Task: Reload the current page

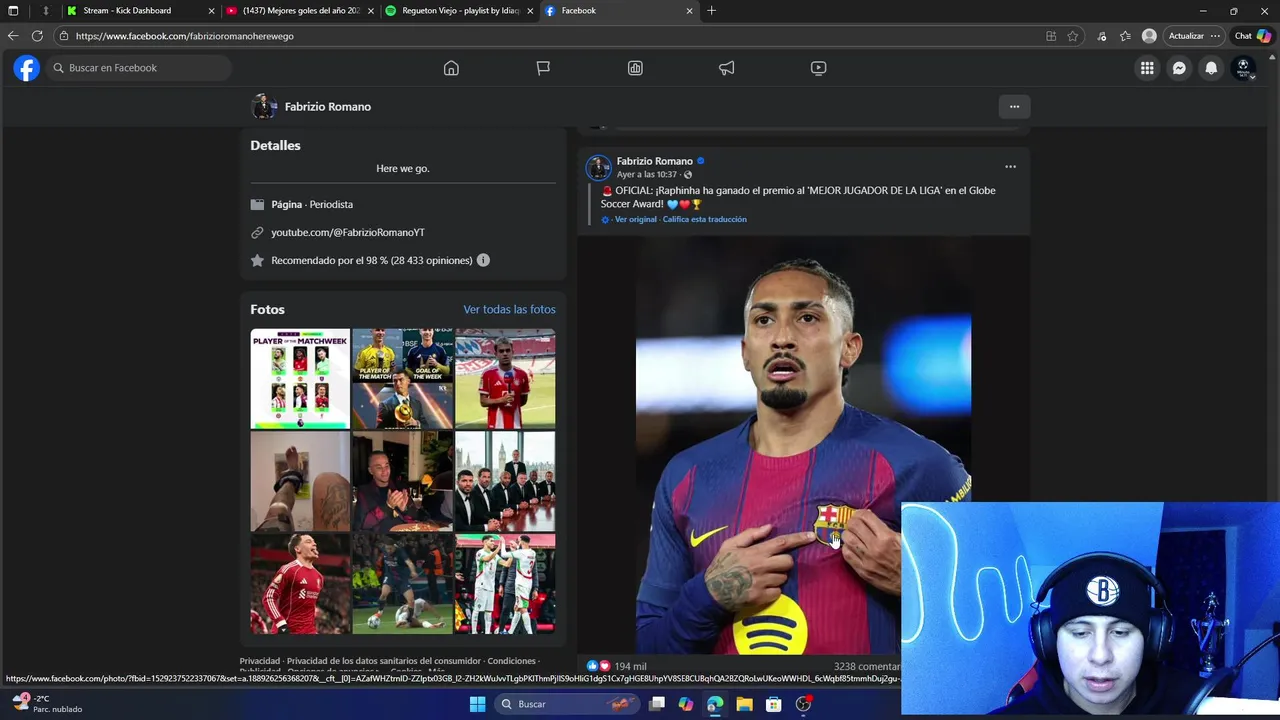Action: click(x=37, y=36)
